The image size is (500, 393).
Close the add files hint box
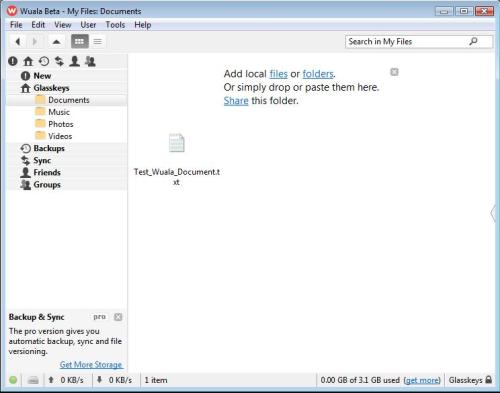394,72
